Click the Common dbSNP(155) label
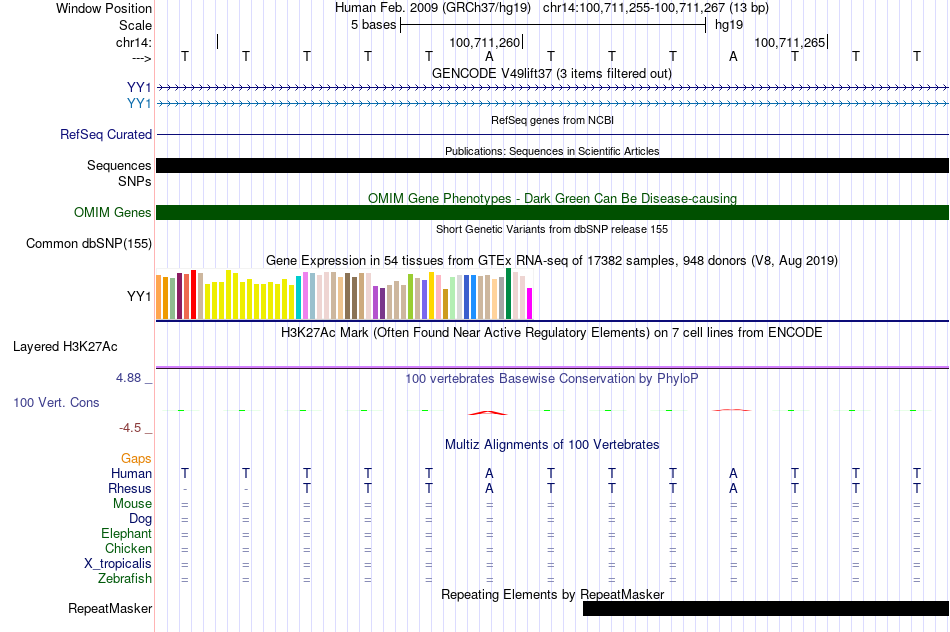This screenshot has height=632, width=950. click(x=89, y=244)
